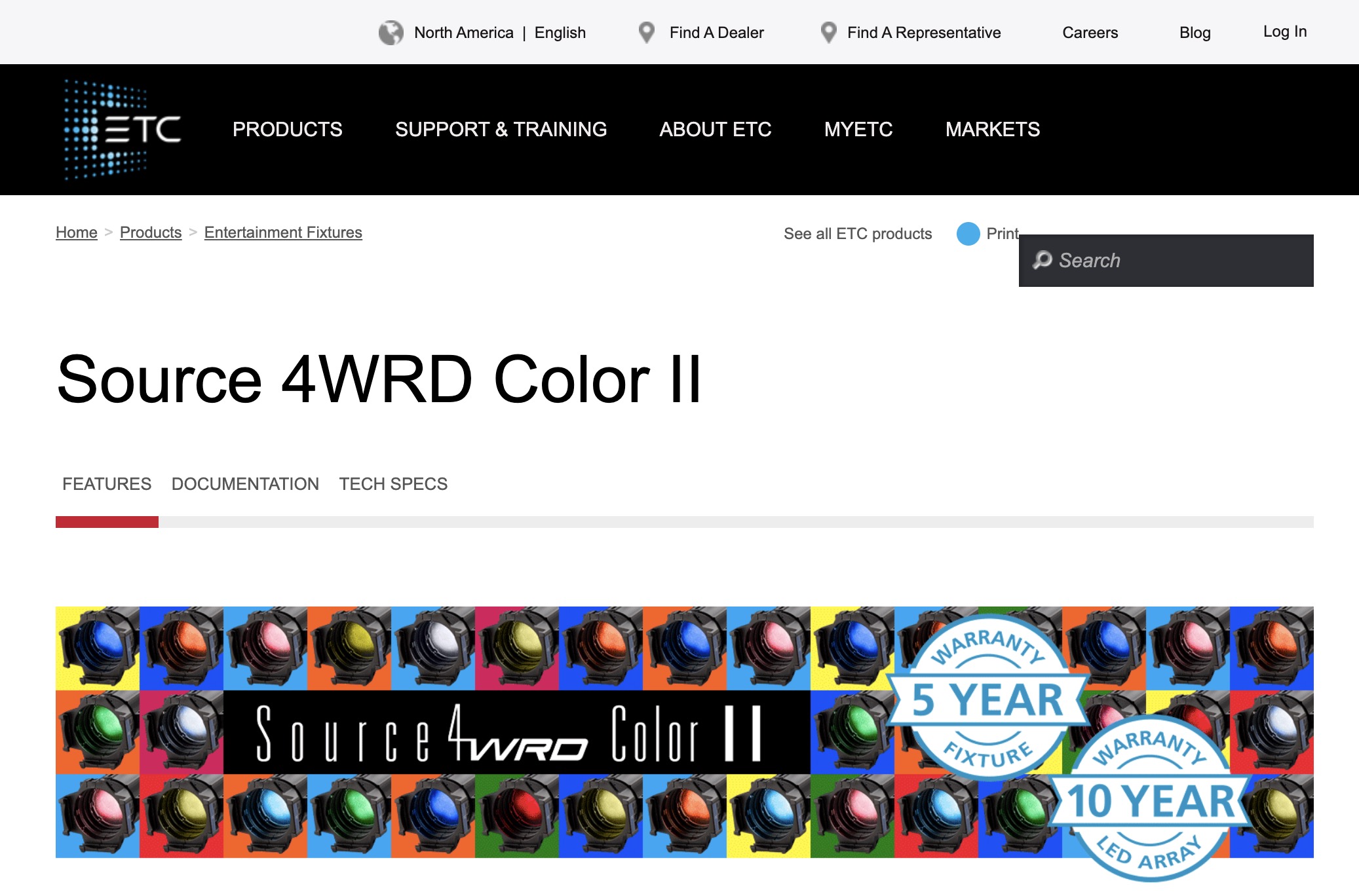The height and width of the screenshot is (896, 1359).
Task: Click the ETC logo in header
Action: tap(122, 129)
